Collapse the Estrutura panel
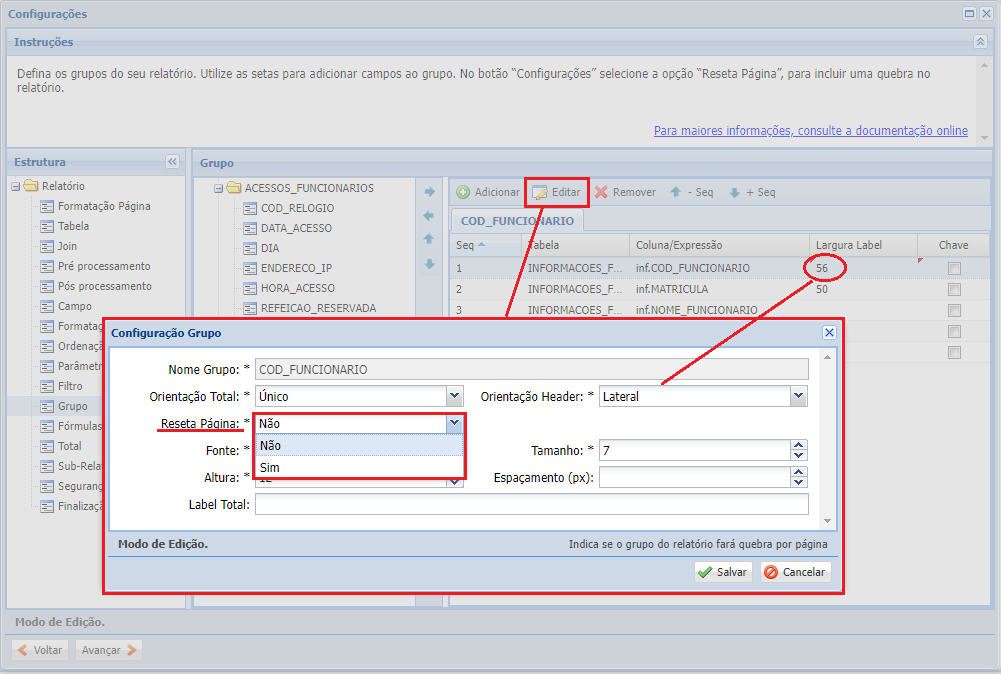This screenshot has height=674, width=1001. [x=172, y=162]
